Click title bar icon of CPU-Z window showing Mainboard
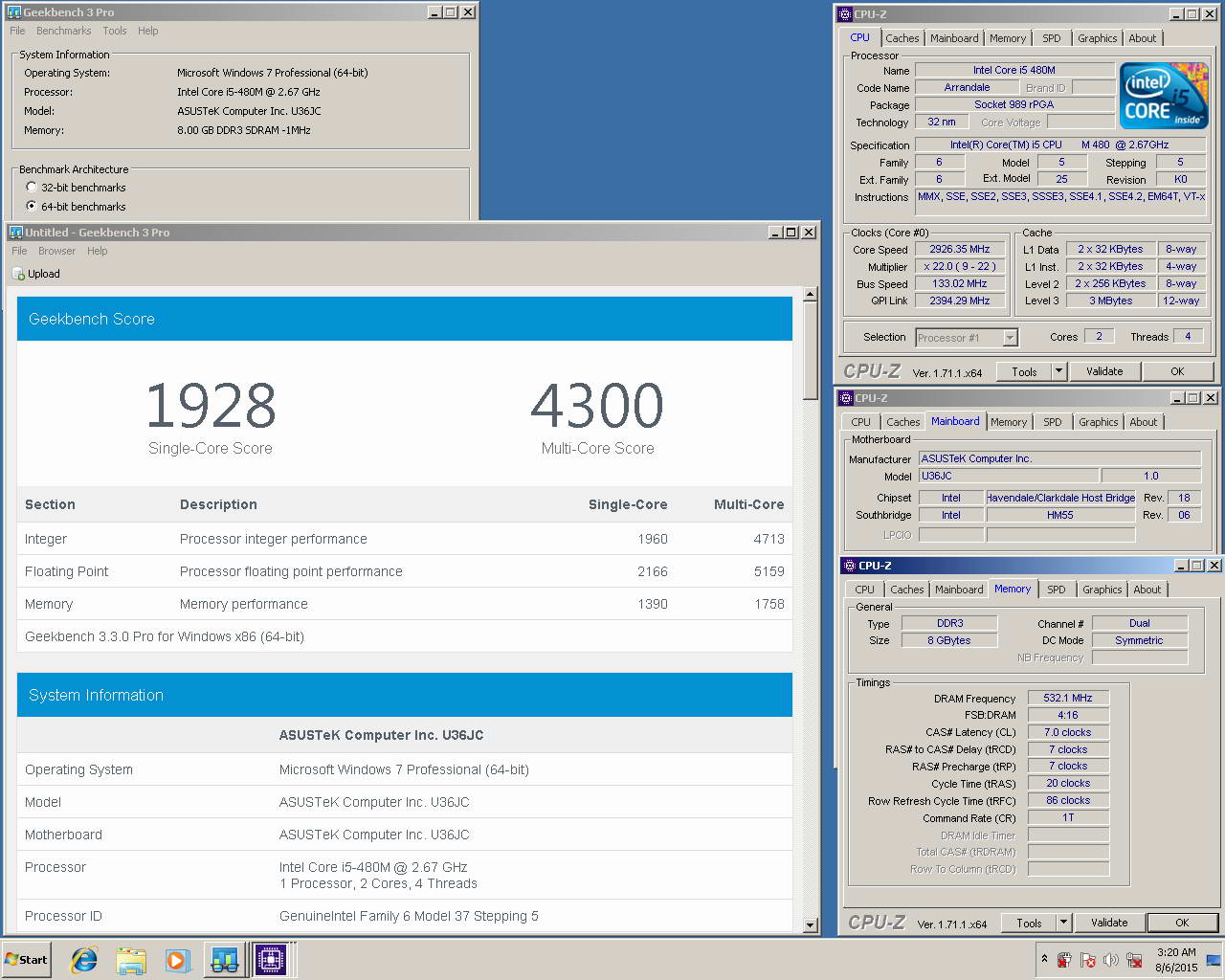The width and height of the screenshot is (1225, 980). 845,398
